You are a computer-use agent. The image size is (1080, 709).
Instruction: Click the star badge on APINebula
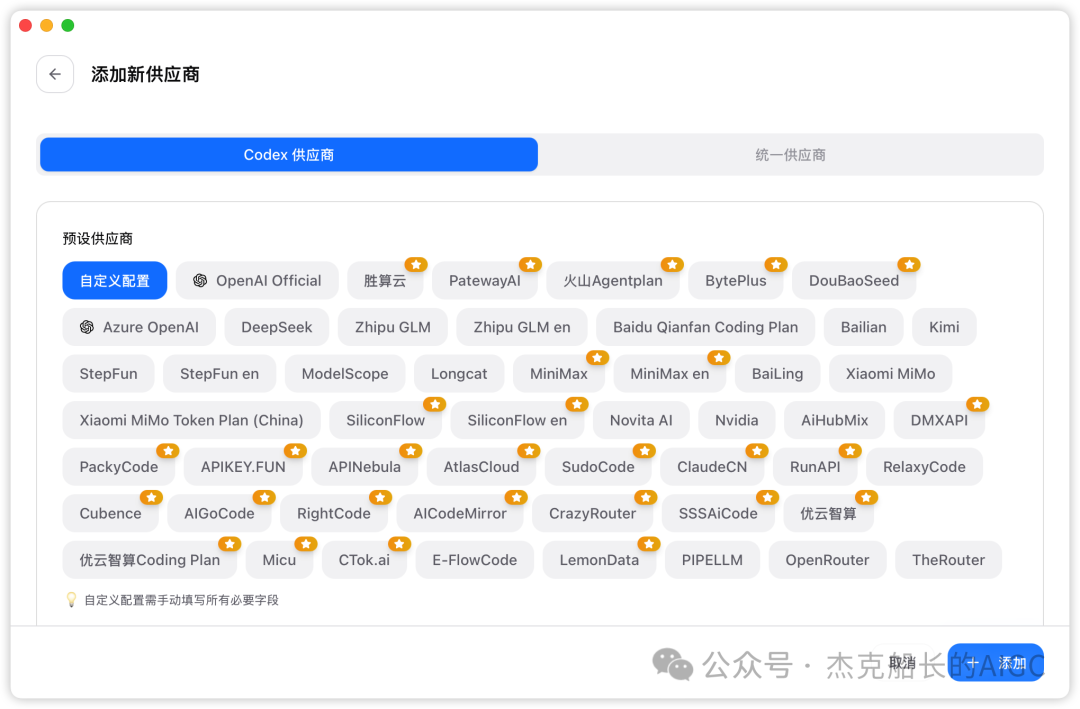click(x=411, y=451)
